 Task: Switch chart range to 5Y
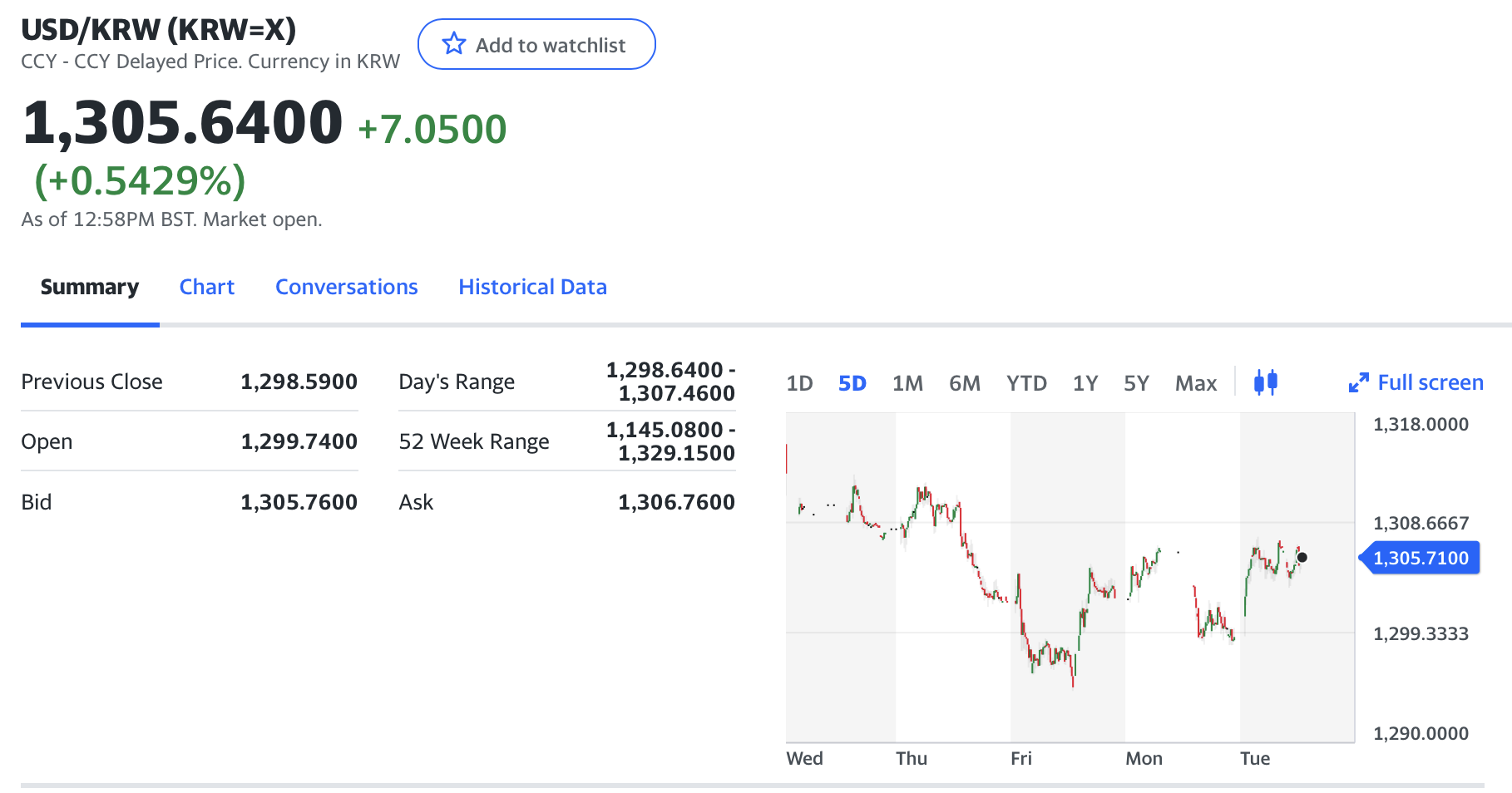tap(1136, 383)
